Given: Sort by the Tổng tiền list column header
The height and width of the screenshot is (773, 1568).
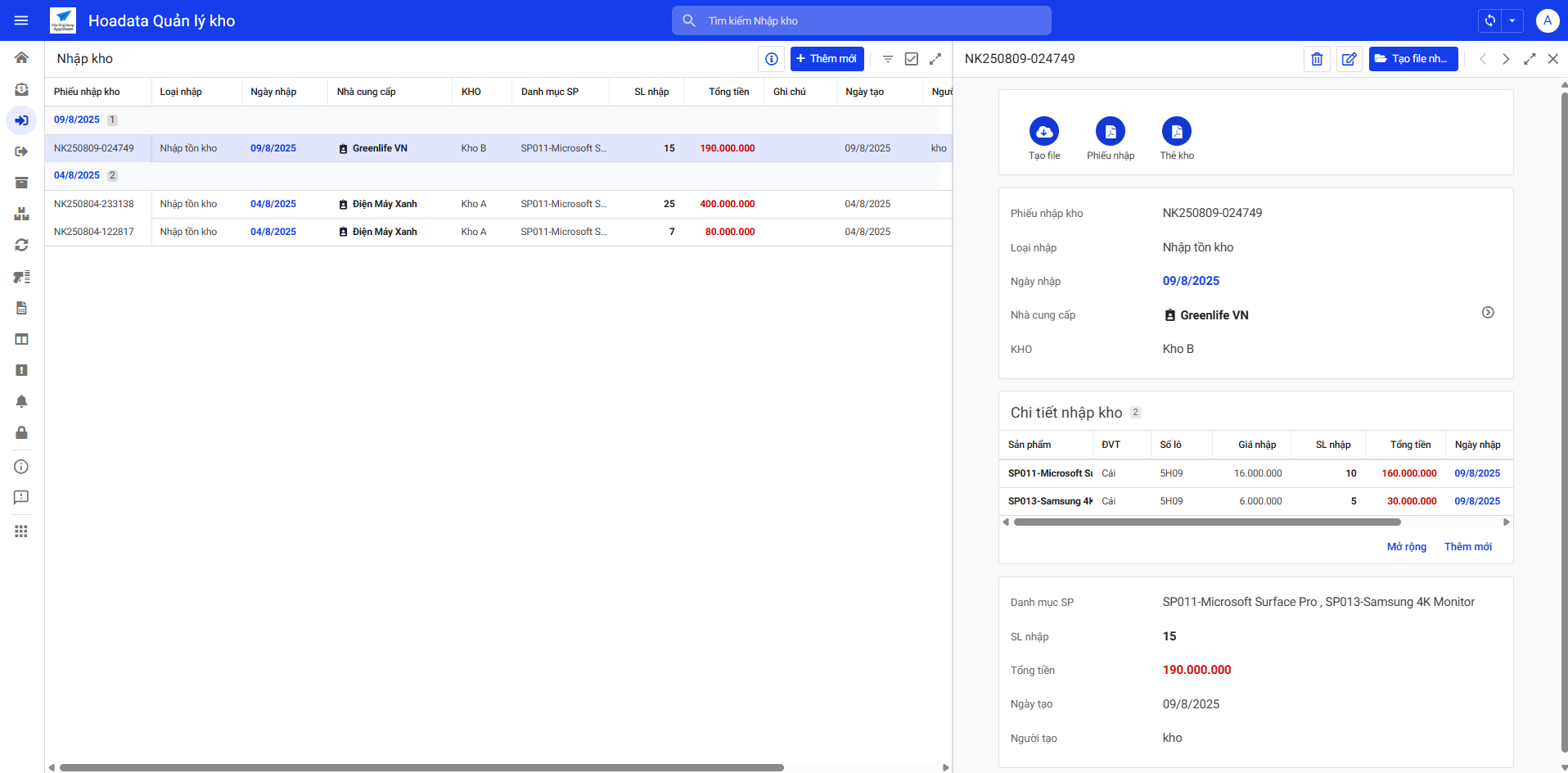Looking at the screenshot, I should (729, 92).
